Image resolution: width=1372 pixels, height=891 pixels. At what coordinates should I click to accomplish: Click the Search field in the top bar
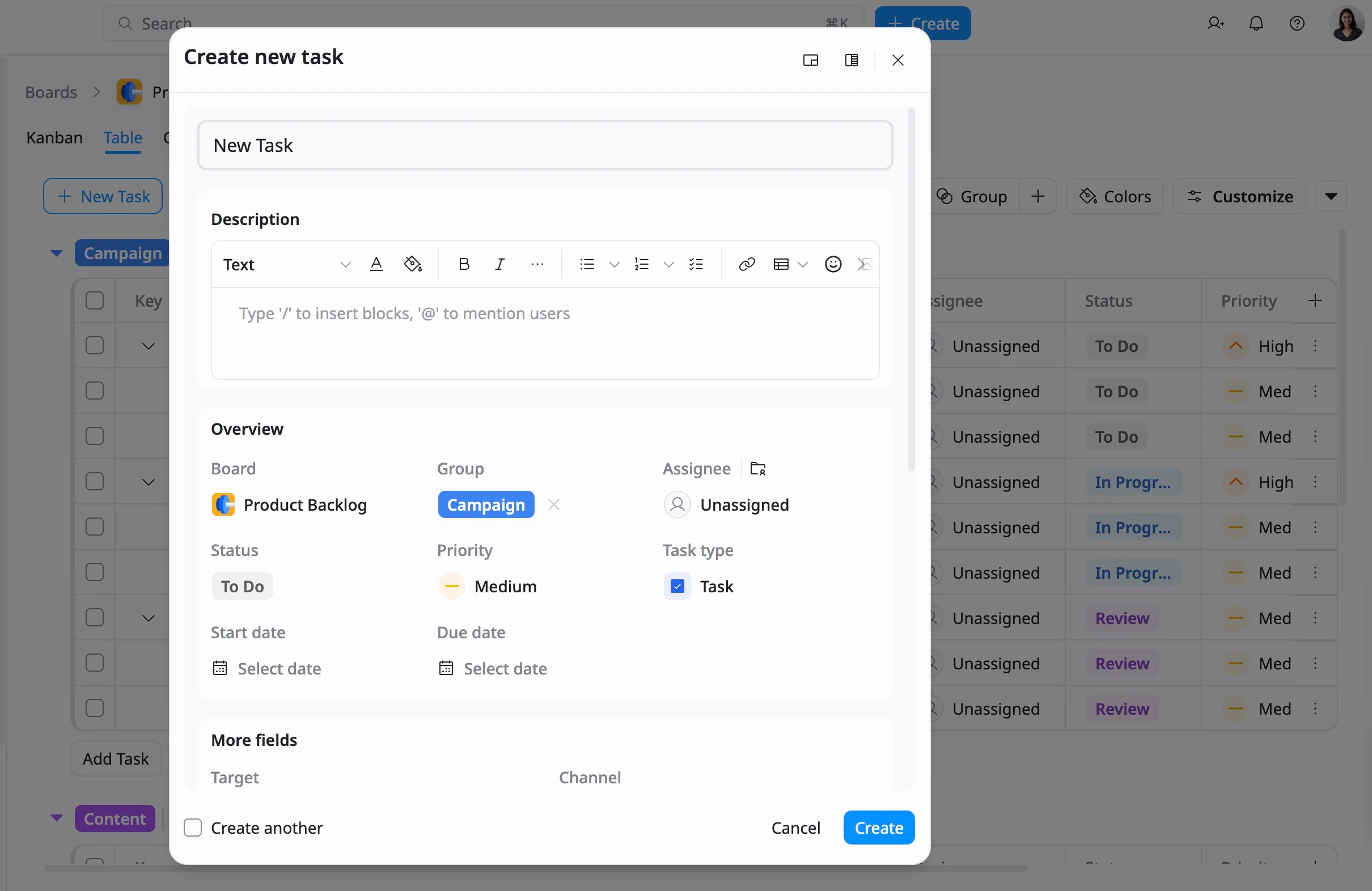pyautogui.click(x=483, y=23)
